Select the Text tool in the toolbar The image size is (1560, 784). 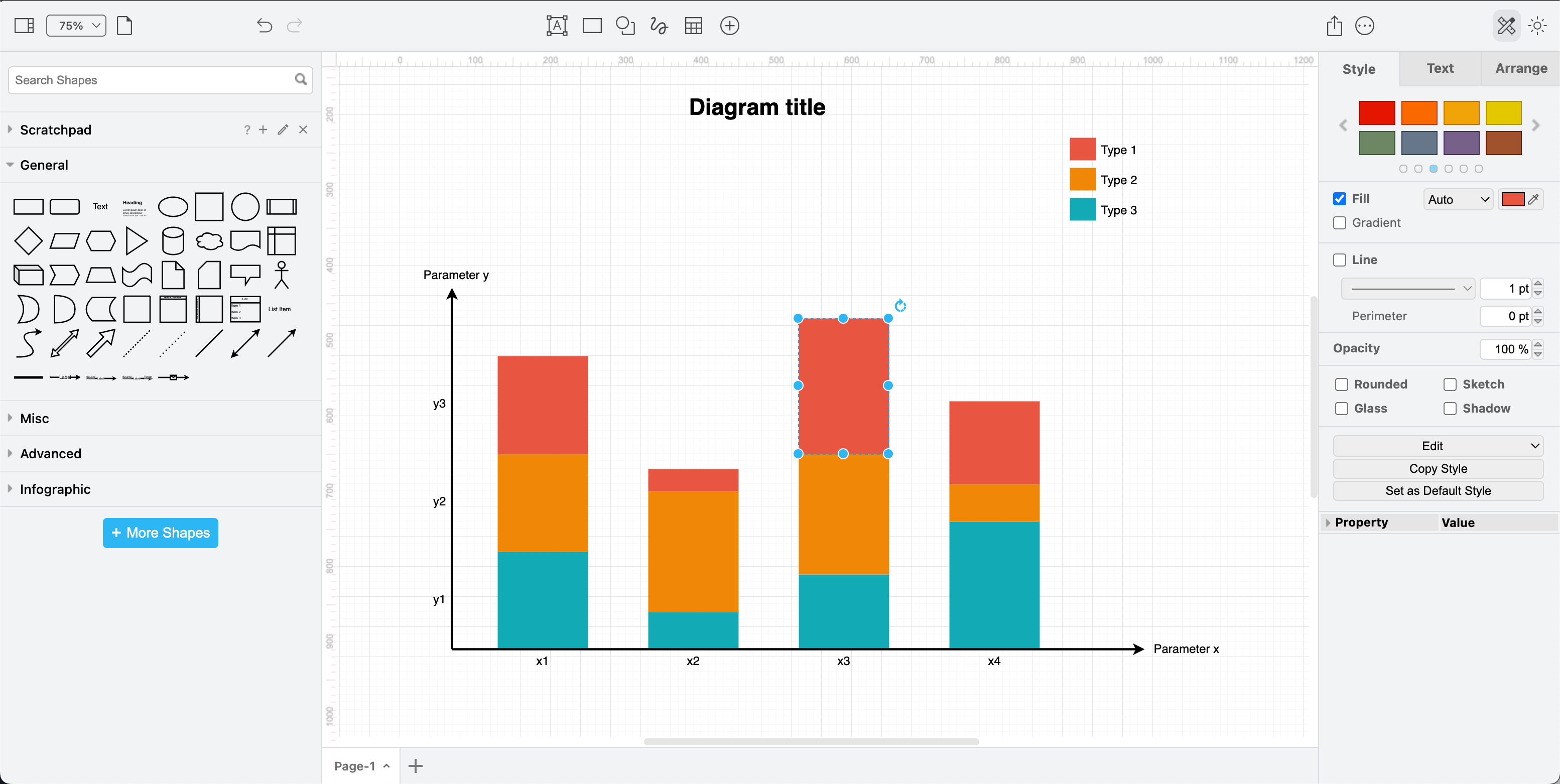pos(556,26)
